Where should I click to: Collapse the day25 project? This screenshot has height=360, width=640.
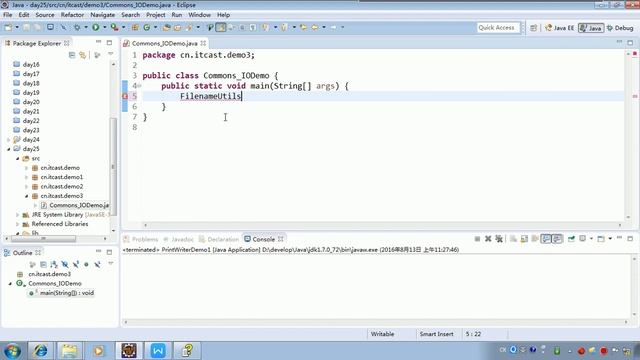pyautogui.click(x=9, y=149)
